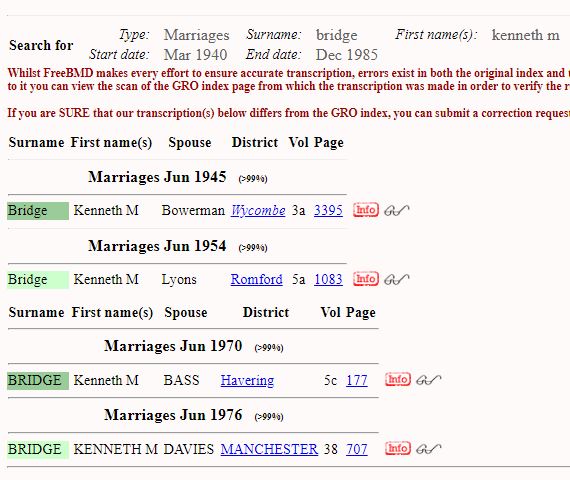Open Info for the DAVIES marriage entry
This screenshot has height=480, width=570.
(398, 448)
